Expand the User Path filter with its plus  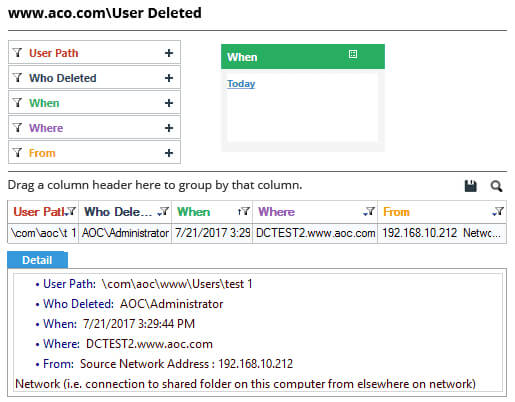pyautogui.click(x=169, y=53)
